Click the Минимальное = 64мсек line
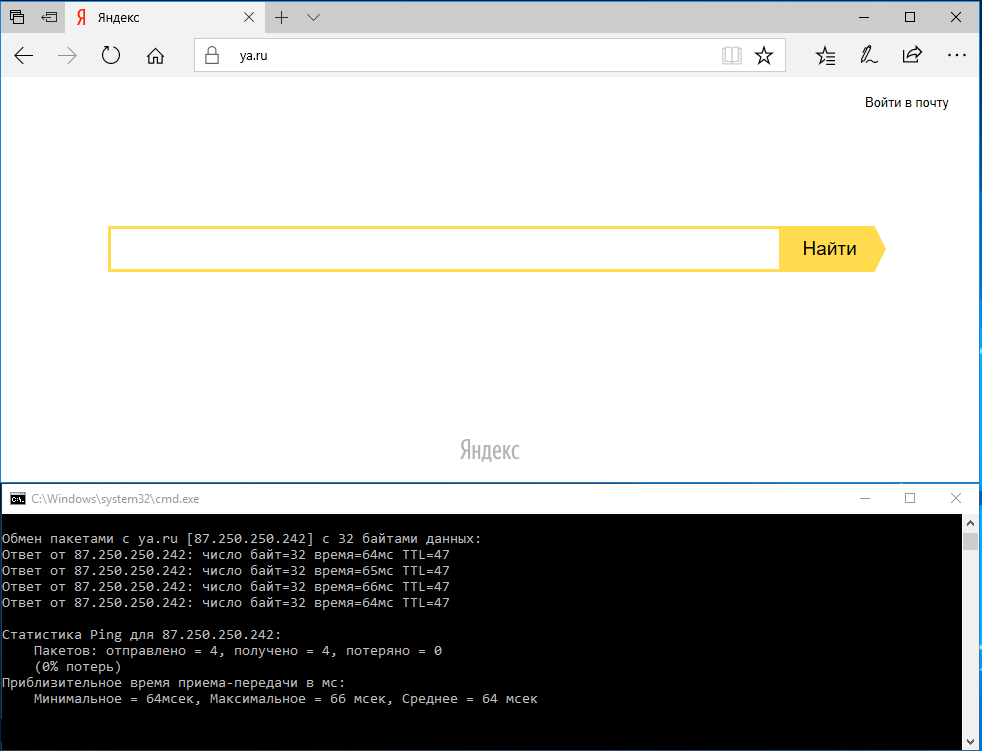 coord(286,699)
